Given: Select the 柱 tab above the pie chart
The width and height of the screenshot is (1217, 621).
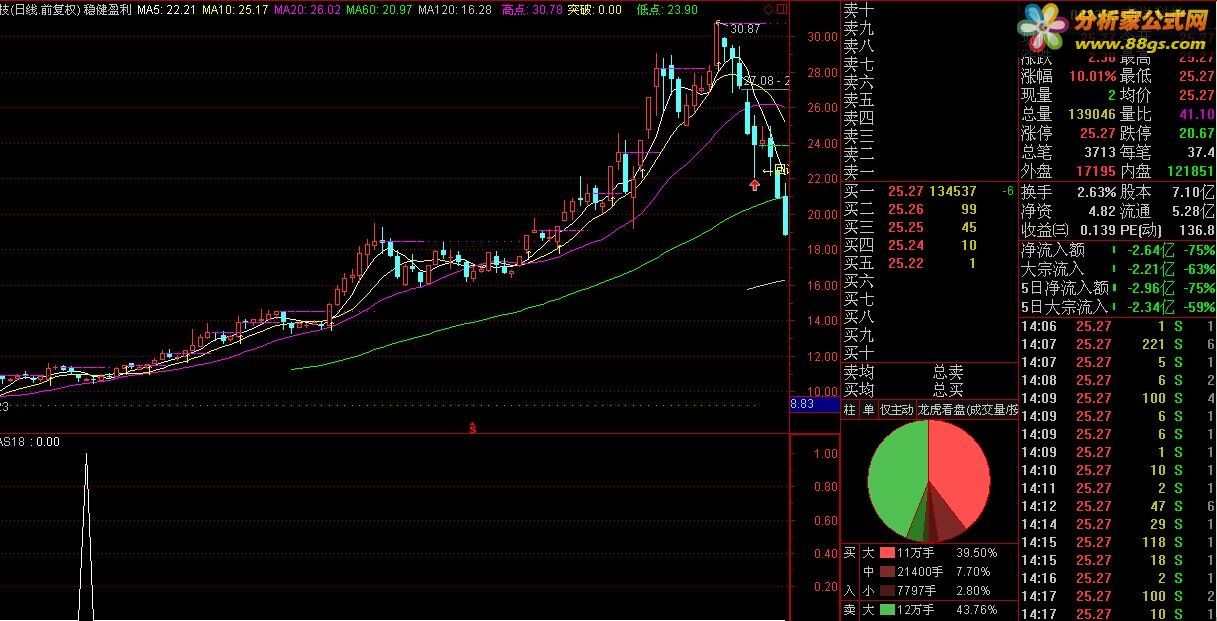Looking at the screenshot, I should (x=850, y=410).
